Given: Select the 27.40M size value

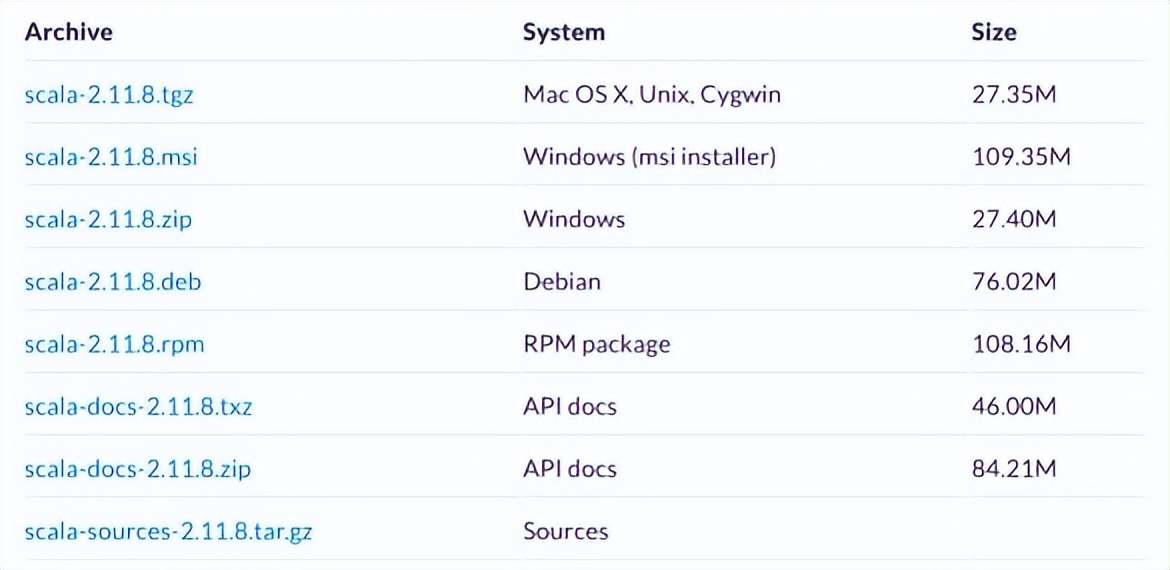Looking at the screenshot, I should click(1015, 220).
